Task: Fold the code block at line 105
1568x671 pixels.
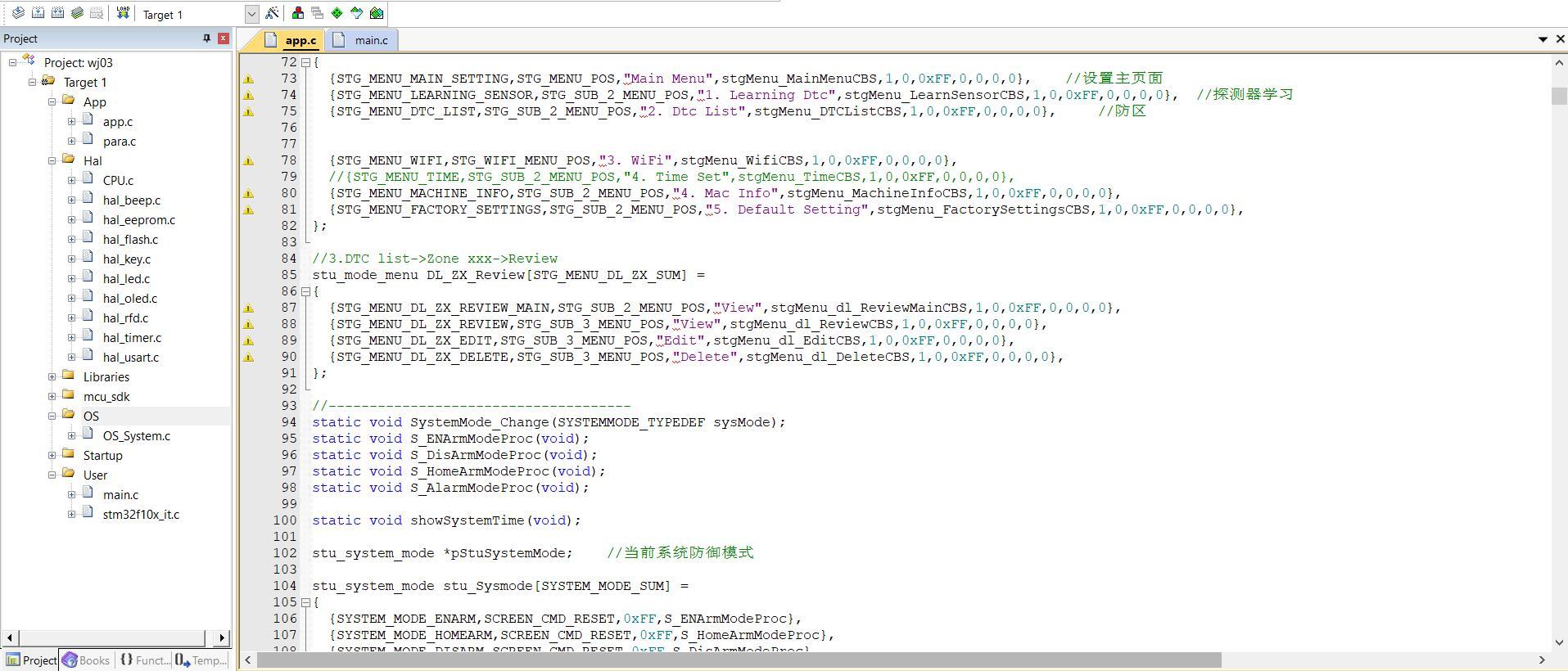Action: pos(305,602)
